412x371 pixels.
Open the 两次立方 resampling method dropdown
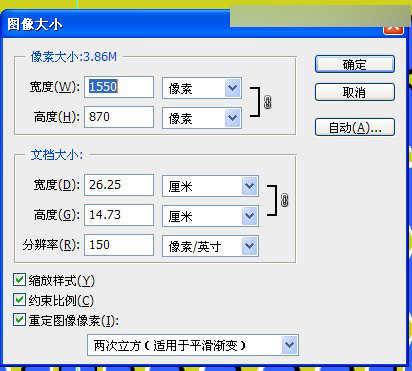[x=193, y=345]
